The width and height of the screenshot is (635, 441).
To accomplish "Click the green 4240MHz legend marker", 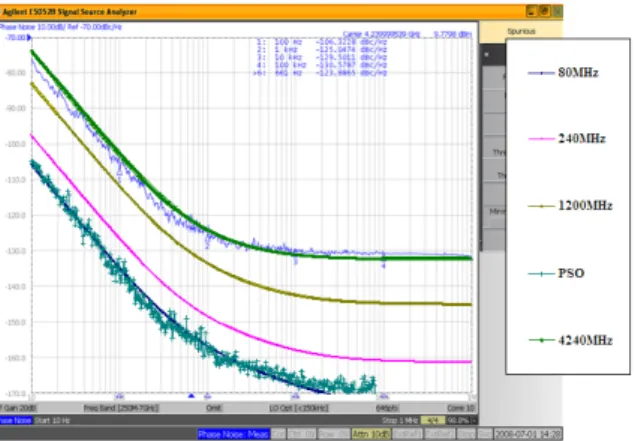I will pyautogui.click(x=541, y=340).
